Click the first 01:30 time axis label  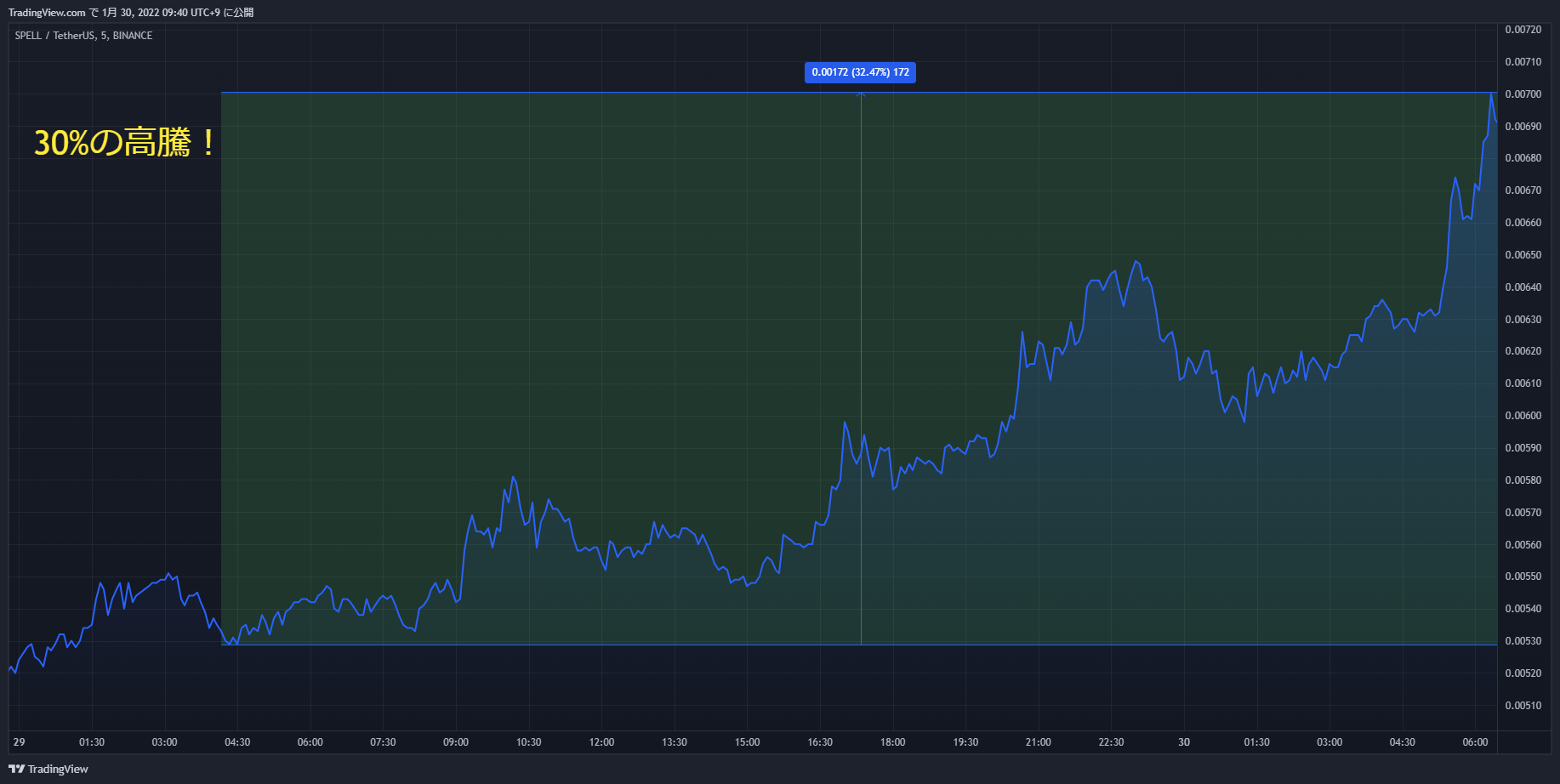coord(92,742)
